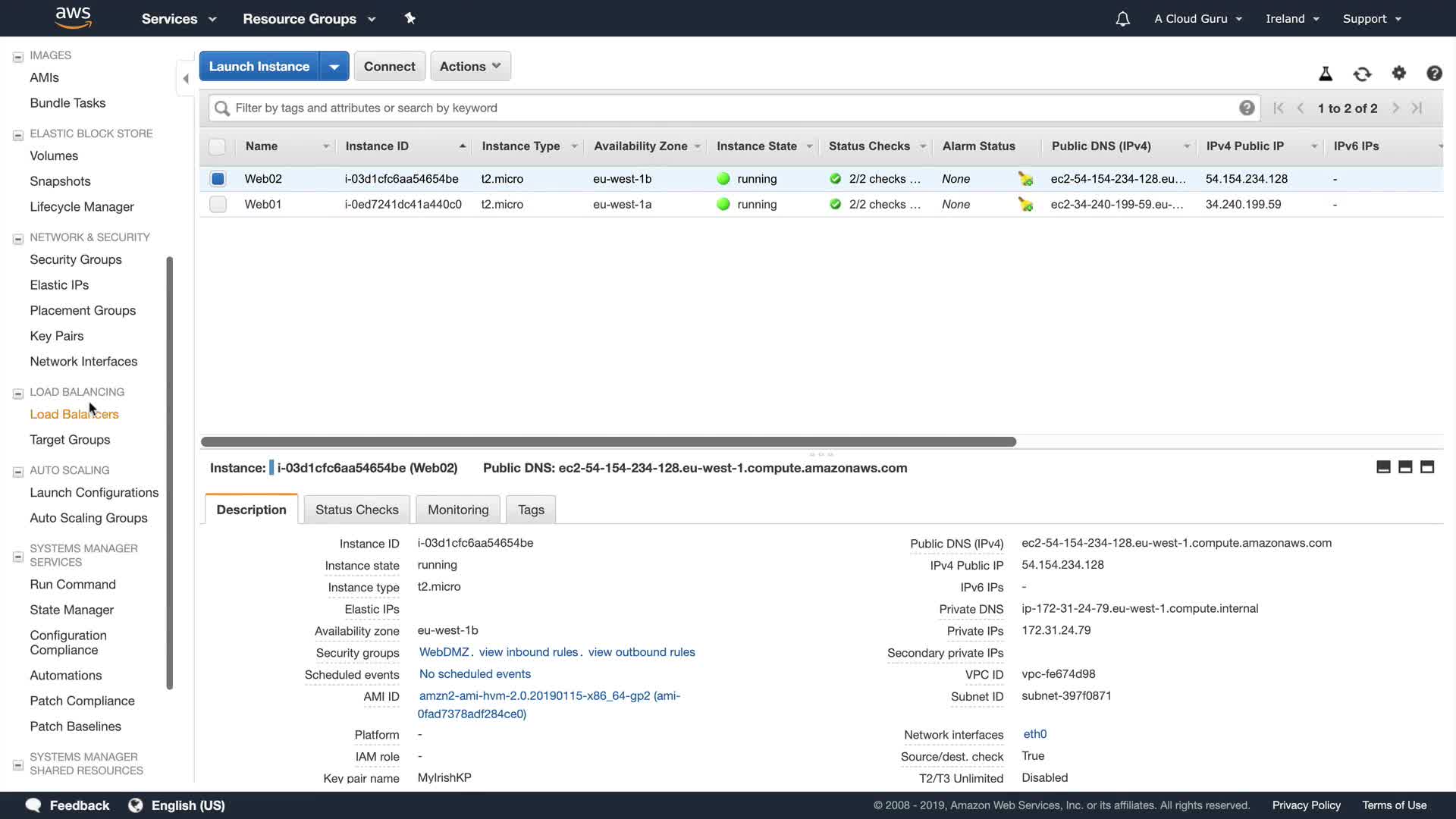Click the instance filter search field
Screen dimensions: 1456x819
point(728,108)
